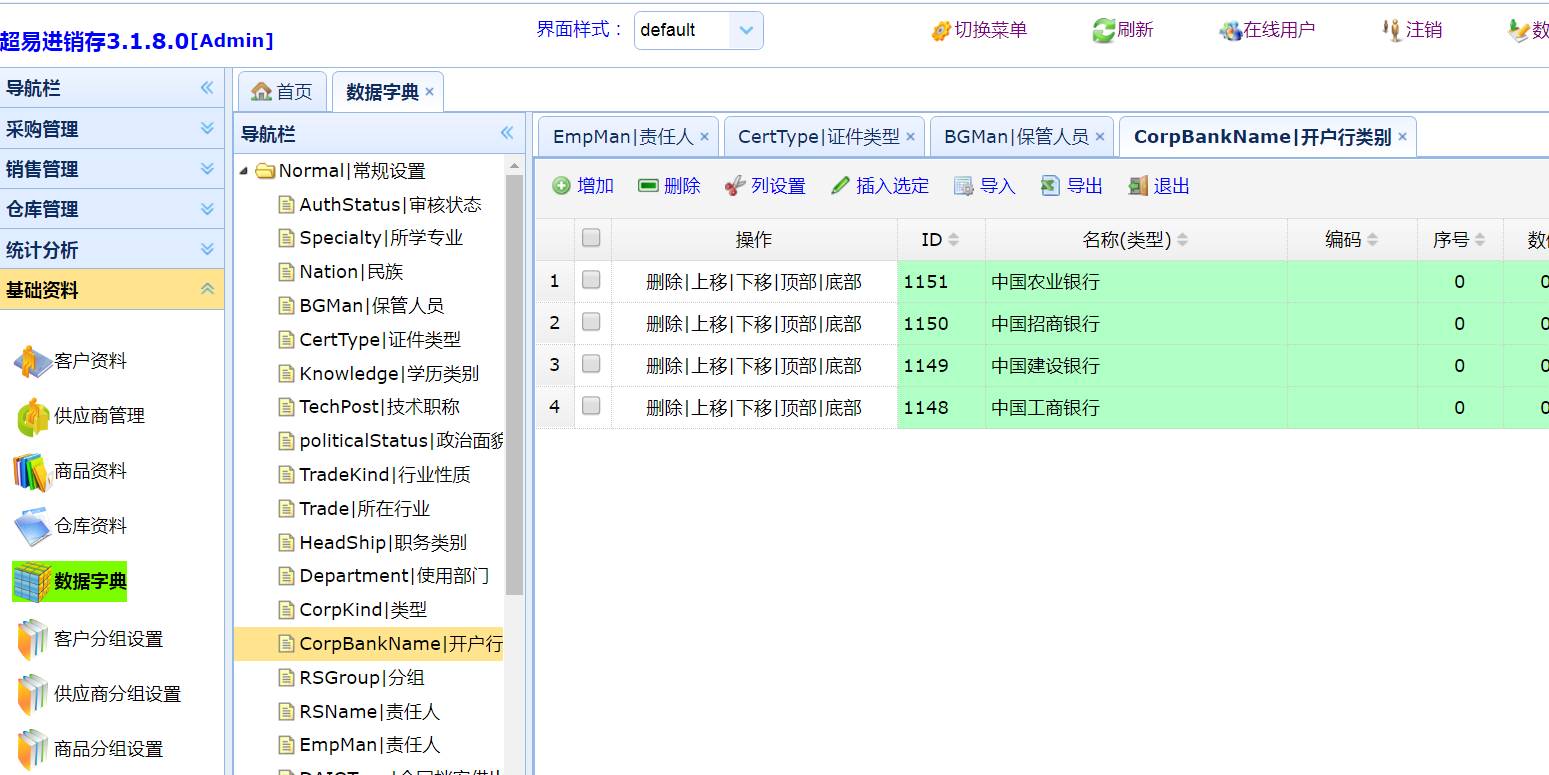1549x775 pixels.
Task: Click the green Add (增加) icon
Action: [562, 186]
